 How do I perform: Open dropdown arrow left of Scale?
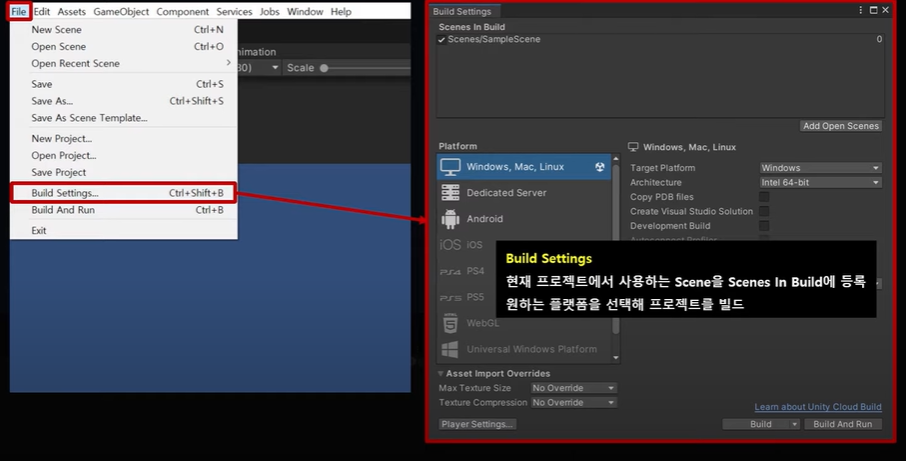tap(275, 68)
